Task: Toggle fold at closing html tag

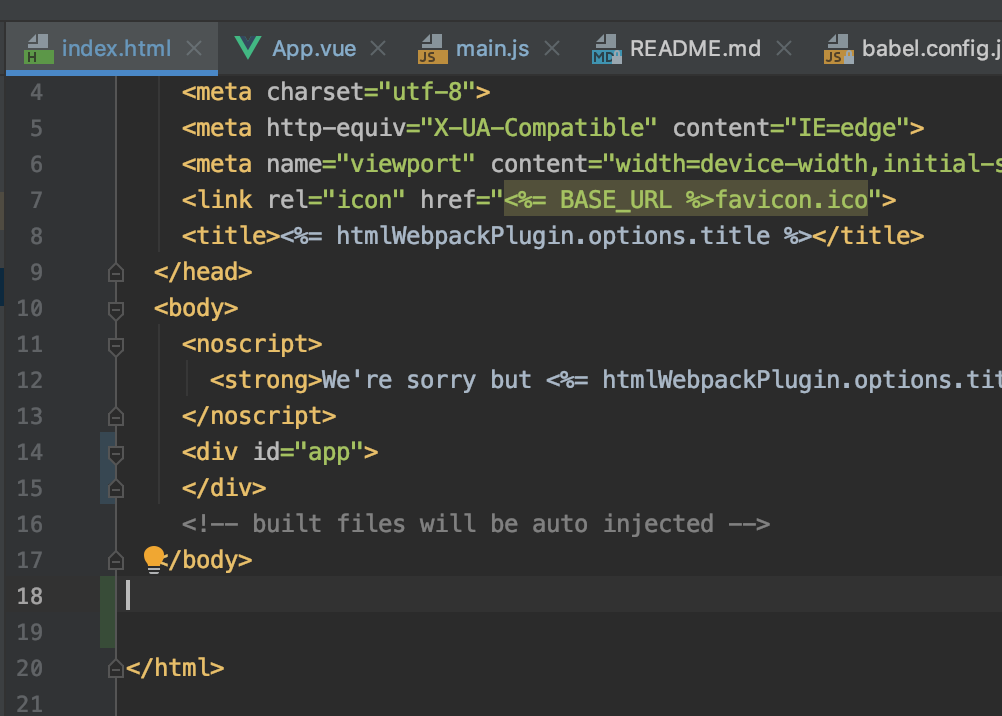Action: [x=116, y=669]
